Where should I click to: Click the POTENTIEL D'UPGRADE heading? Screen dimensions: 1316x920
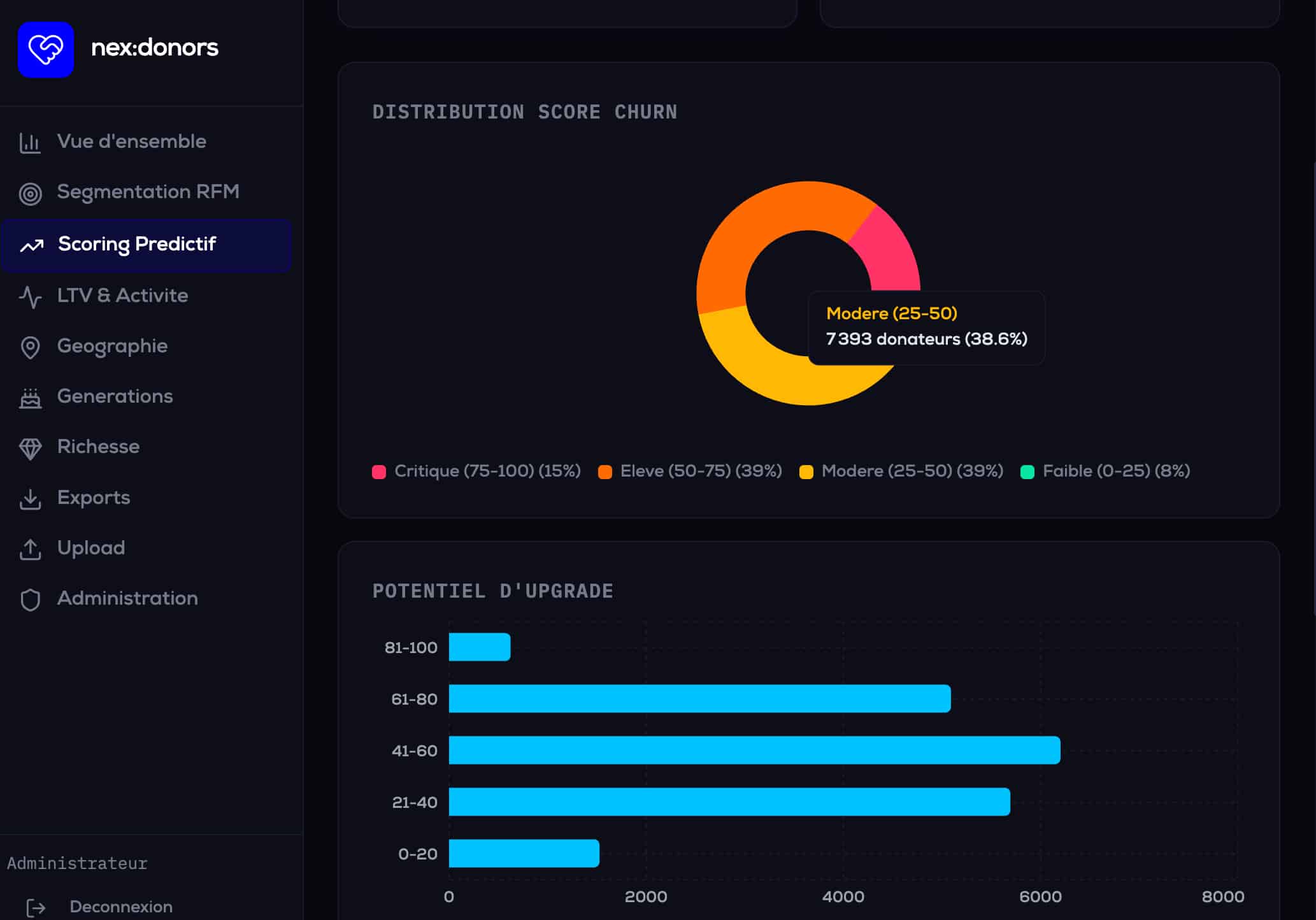[493, 591]
